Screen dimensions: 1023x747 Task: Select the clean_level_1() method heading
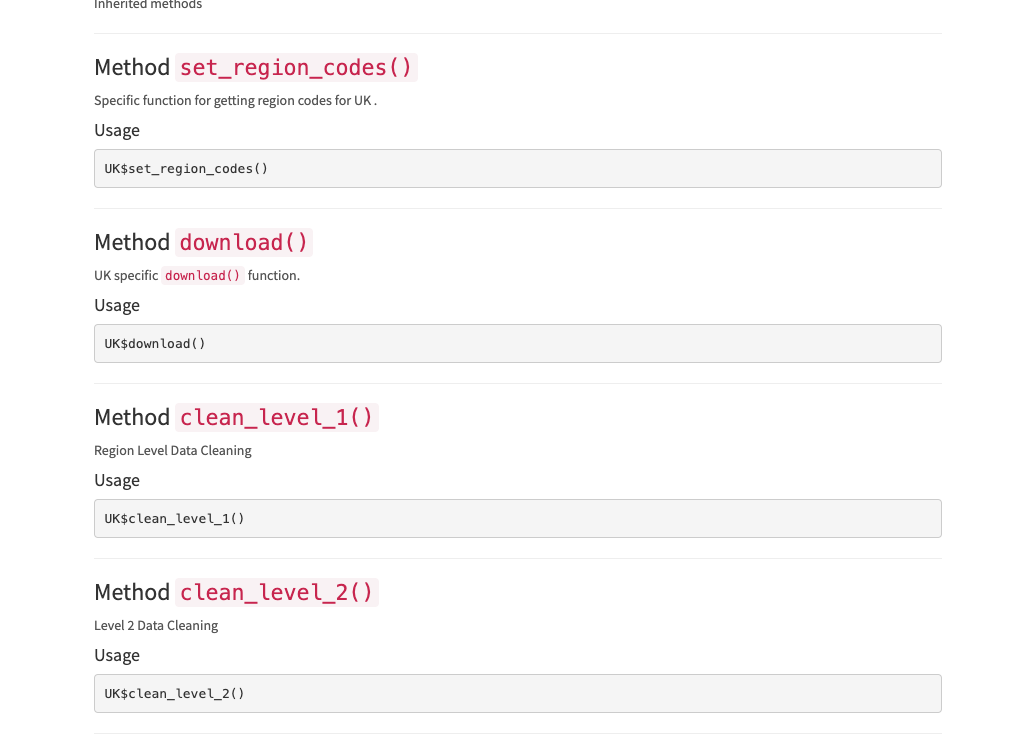(277, 417)
